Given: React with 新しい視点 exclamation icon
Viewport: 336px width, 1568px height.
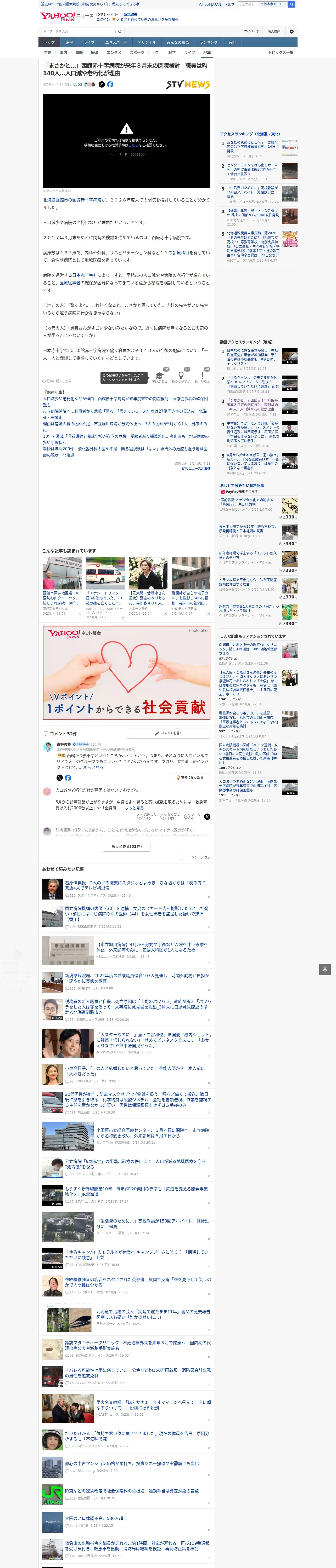Looking at the screenshot, I should point(203,375).
